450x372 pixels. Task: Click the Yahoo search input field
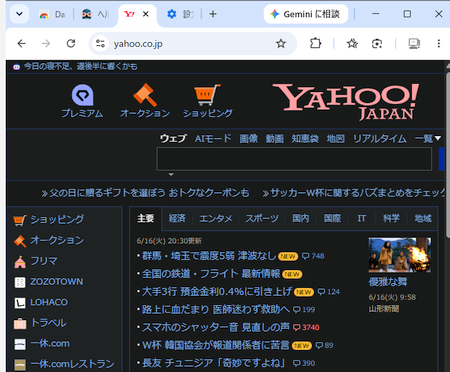coord(294,159)
